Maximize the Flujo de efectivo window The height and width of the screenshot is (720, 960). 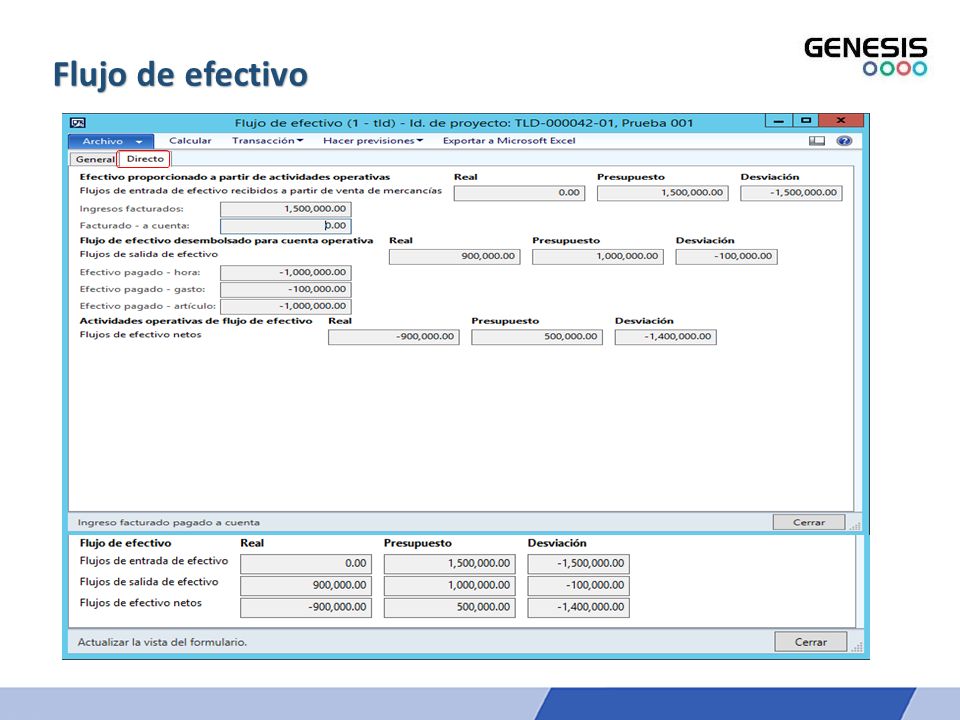pyautogui.click(x=806, y=120)
